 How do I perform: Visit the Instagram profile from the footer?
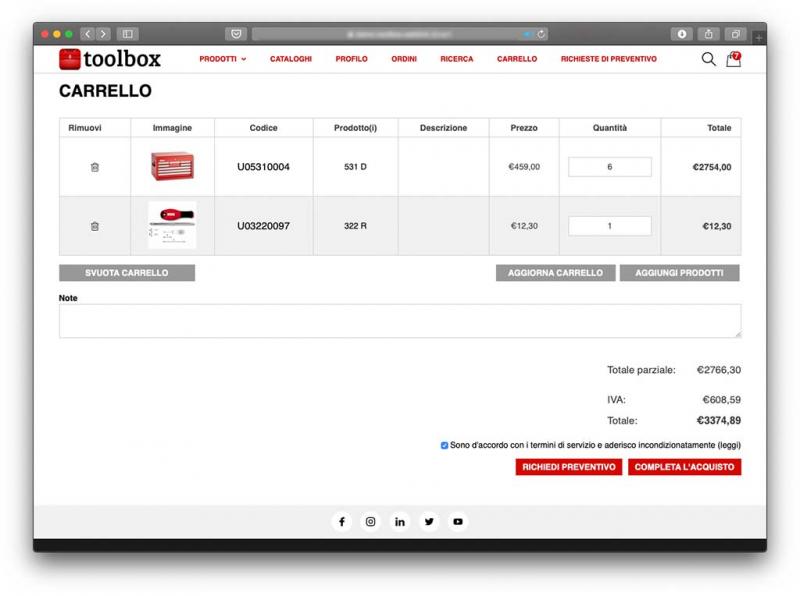click(x=370, y=522)
